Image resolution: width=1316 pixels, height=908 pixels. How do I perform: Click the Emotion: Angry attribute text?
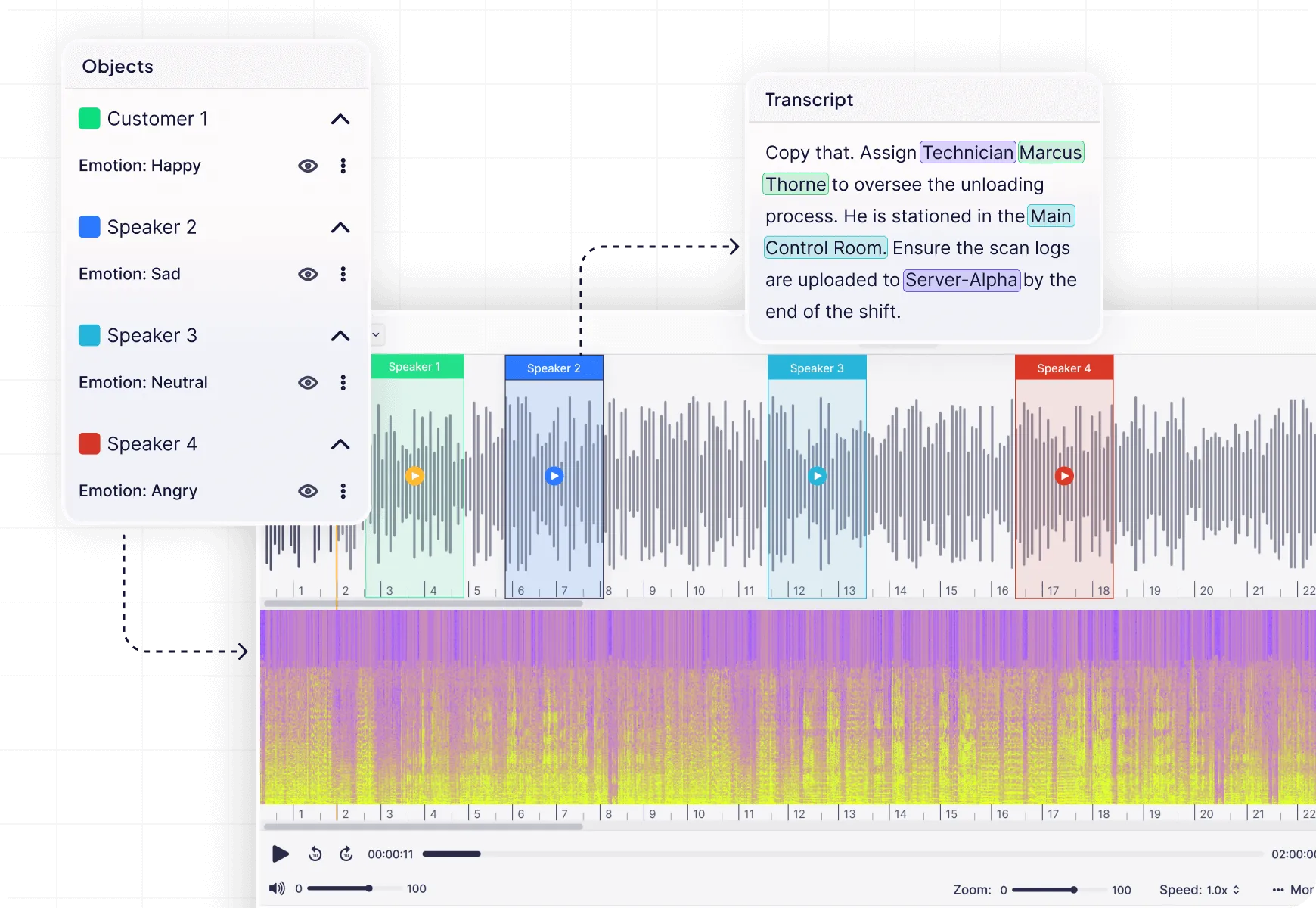point(138,491)
